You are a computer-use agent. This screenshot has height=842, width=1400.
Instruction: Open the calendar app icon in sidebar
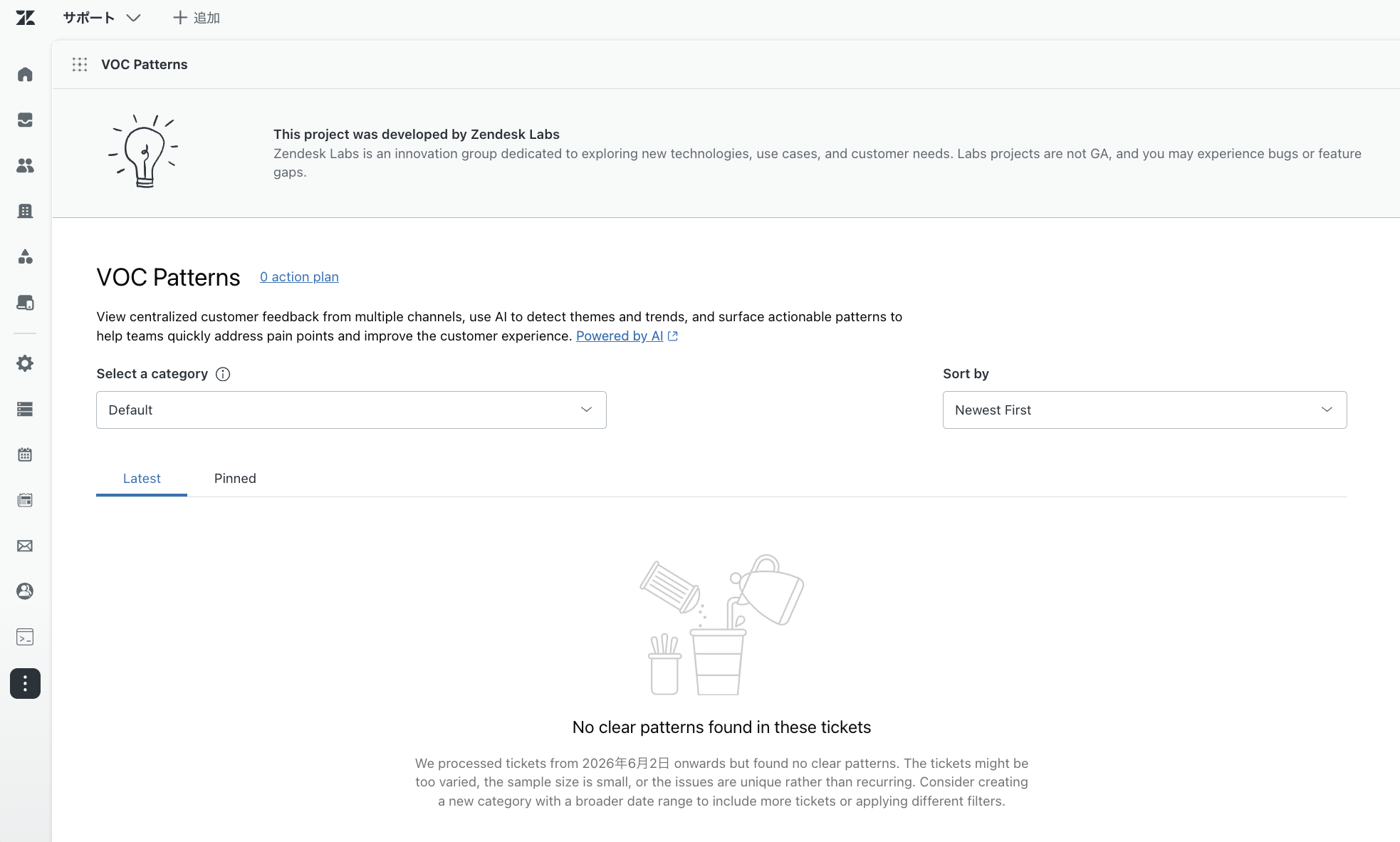click(x=25, y=454)
